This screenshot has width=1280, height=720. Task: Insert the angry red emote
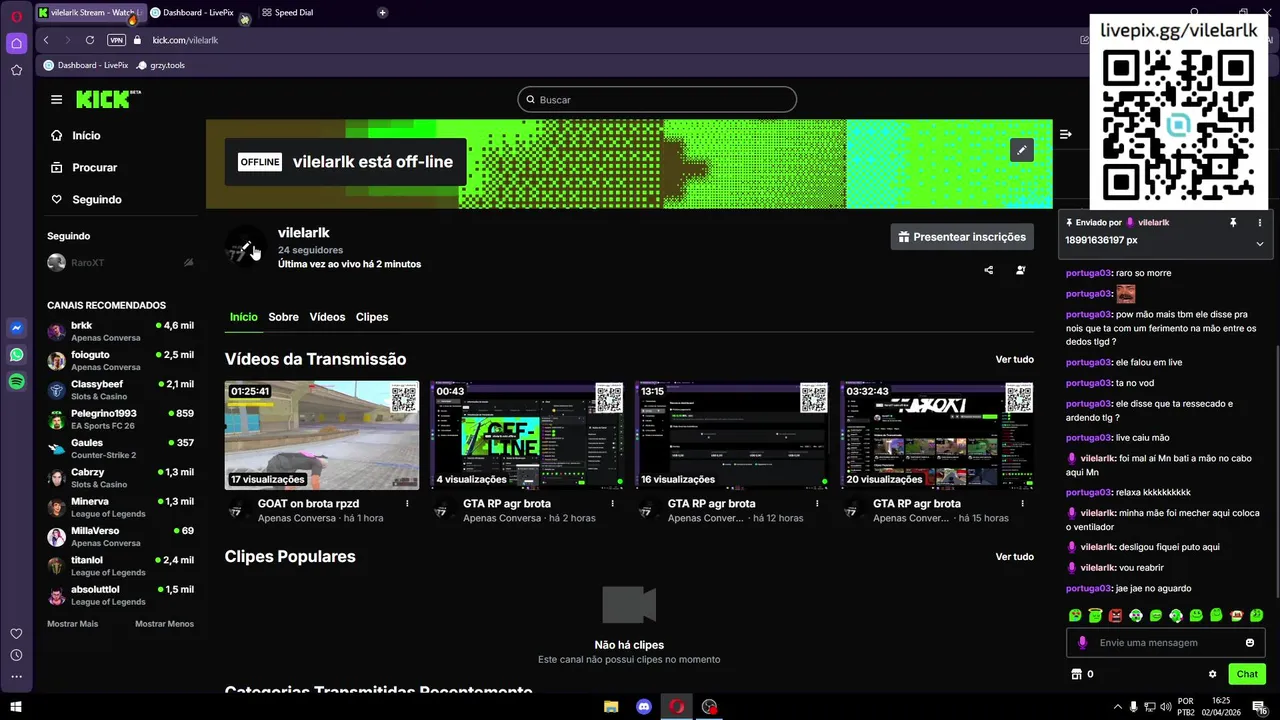pyautogui.click(x=1116, y=615)
